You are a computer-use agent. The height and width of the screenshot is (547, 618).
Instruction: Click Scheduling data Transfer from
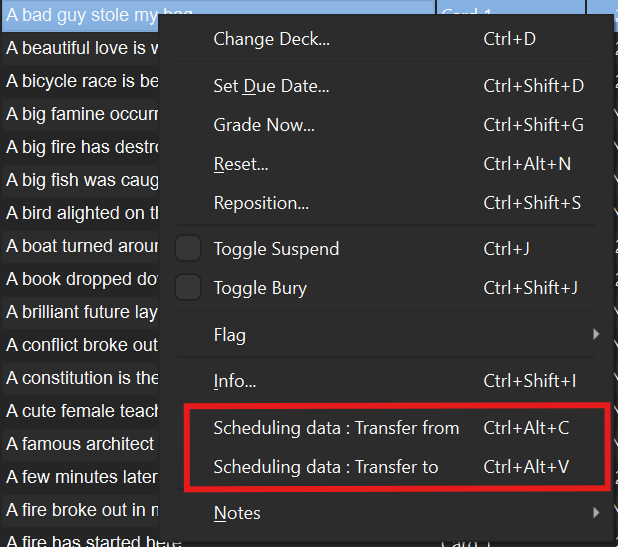tap(336, 428)
